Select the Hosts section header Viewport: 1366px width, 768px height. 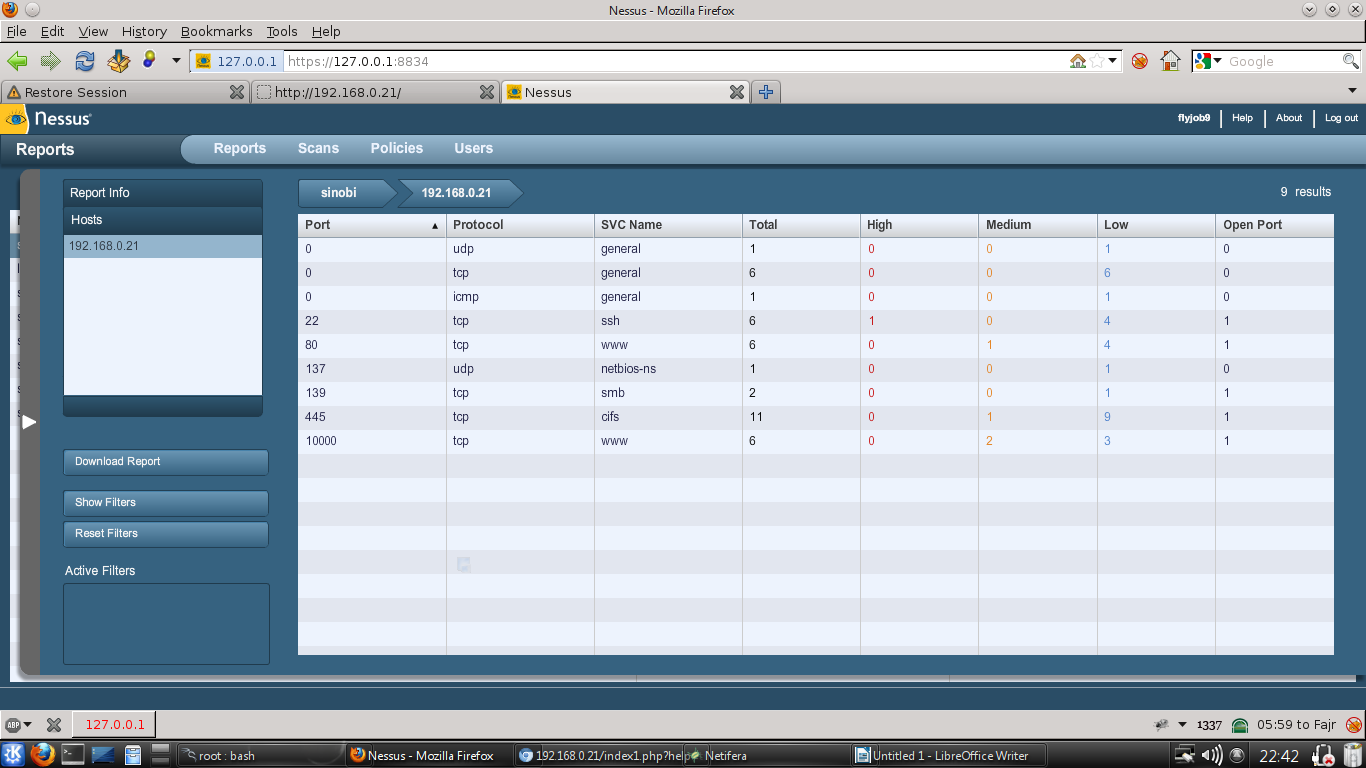163,220
